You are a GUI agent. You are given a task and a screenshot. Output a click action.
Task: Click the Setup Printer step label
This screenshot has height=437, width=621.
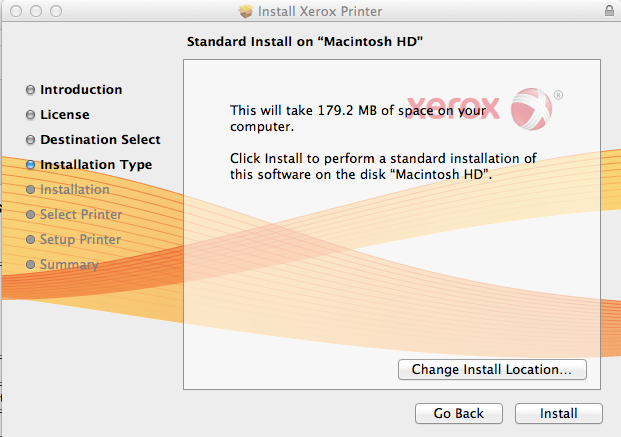80,240
